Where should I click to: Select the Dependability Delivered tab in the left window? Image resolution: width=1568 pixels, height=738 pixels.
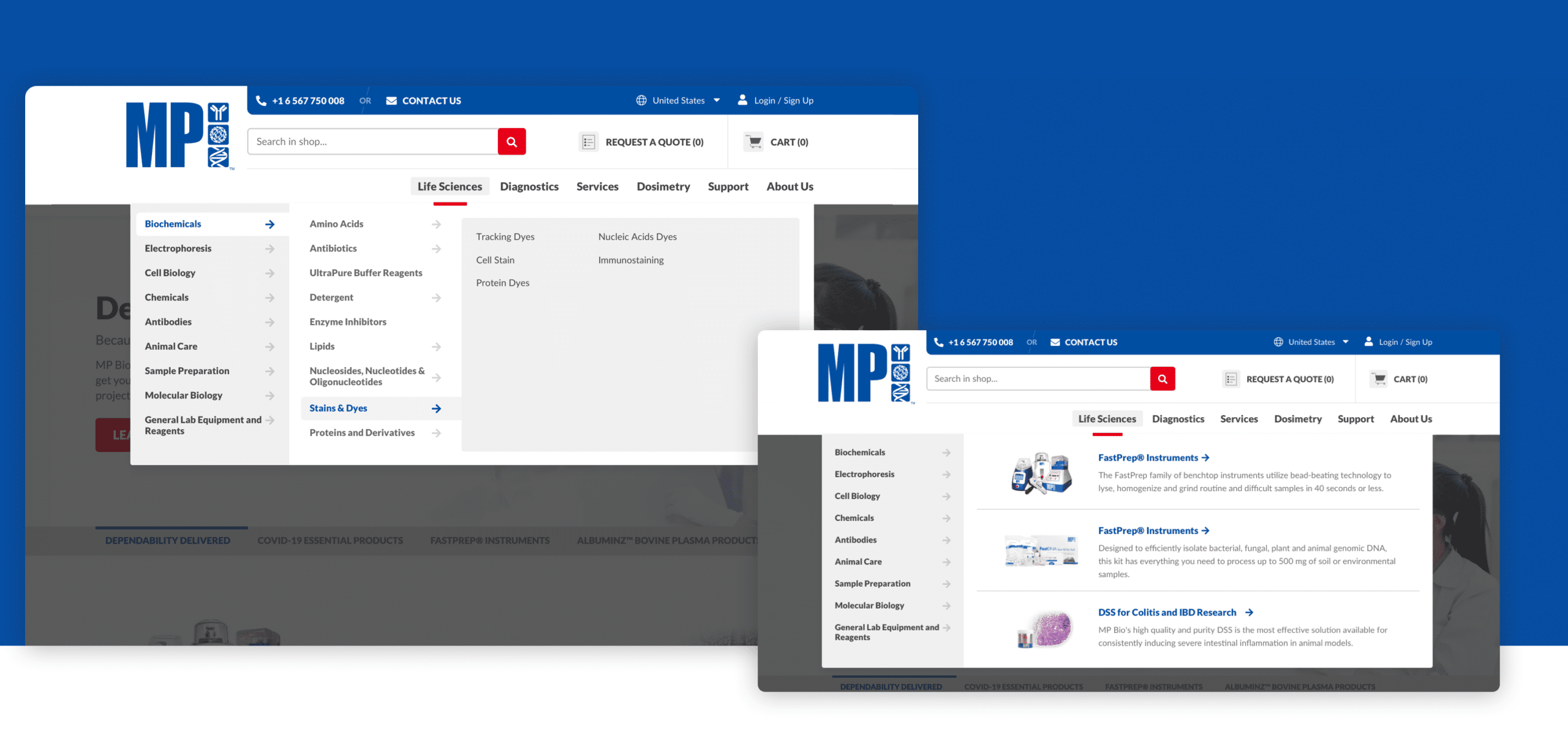(x=168, y=540)
